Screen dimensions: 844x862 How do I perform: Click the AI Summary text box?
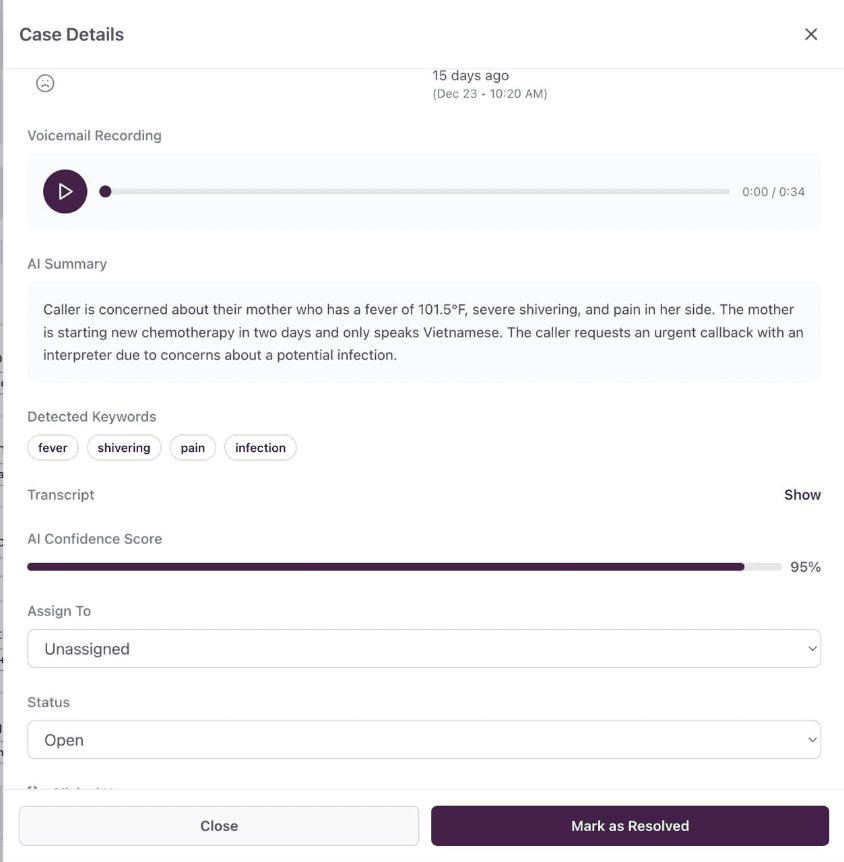pyautogui.click(x=424, y=332)
